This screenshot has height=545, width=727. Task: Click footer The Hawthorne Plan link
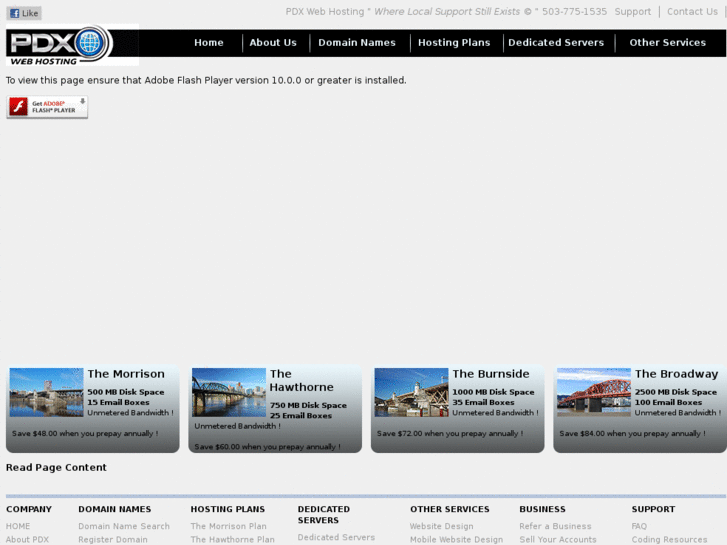coord(232,540)
